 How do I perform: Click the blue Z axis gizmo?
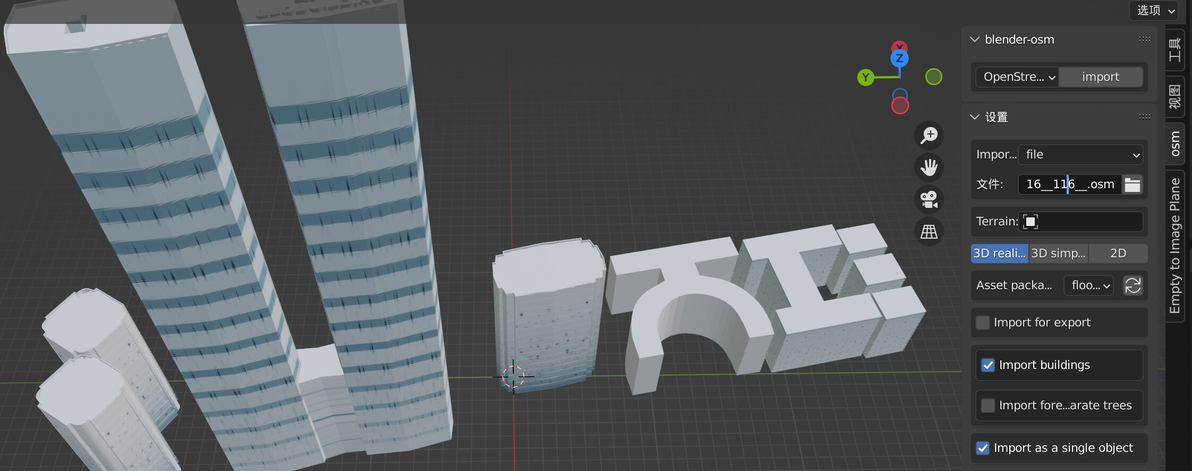point(899,58)
